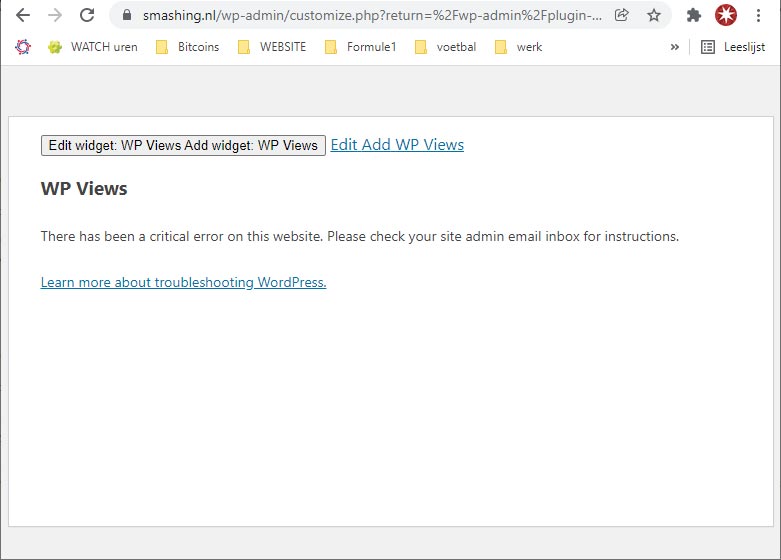781x560 pixels.
Task: Open the werk bookmark folder
Action: [x=519, y=47]
